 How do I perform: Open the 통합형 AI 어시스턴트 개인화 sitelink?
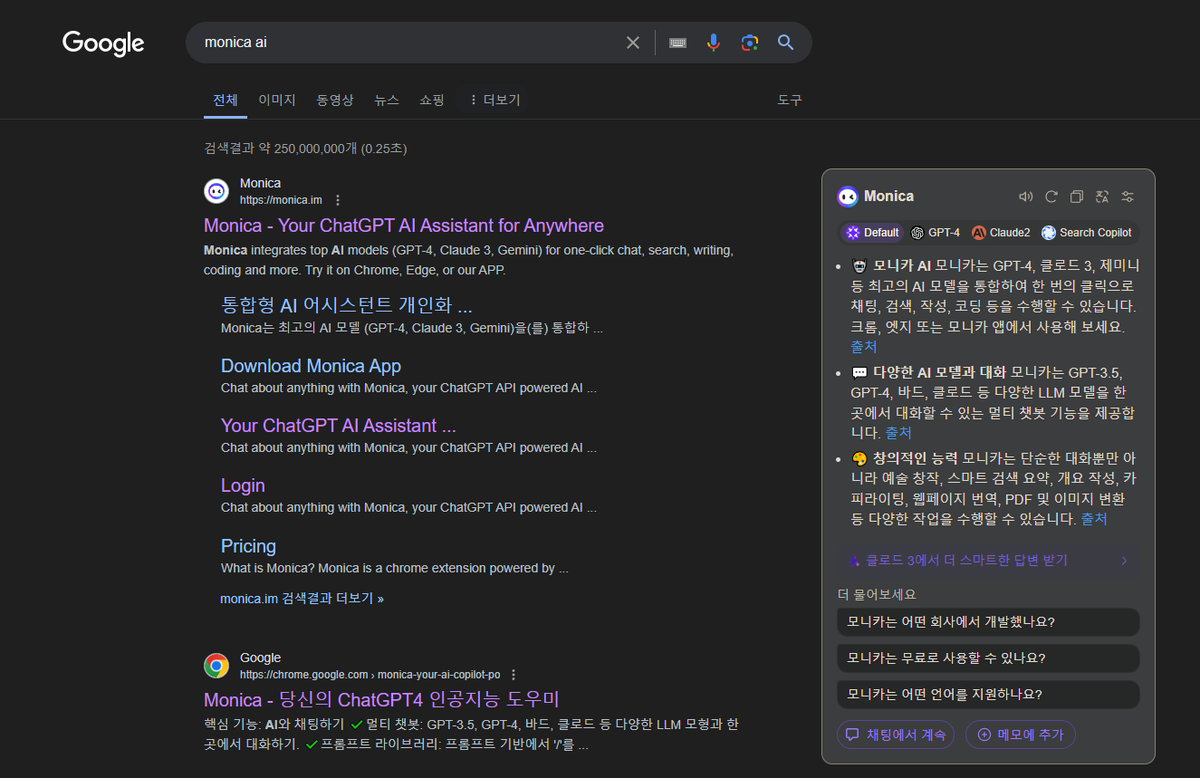pyautogui.click(x=346, y=305)
